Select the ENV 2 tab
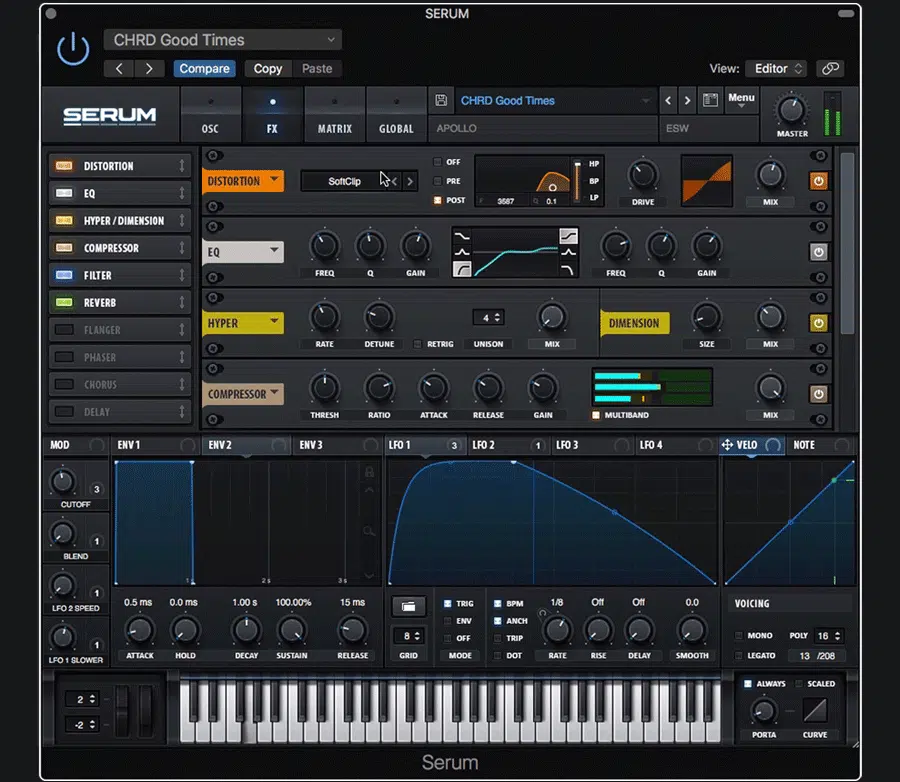900x782 pixels. [246, 445]
